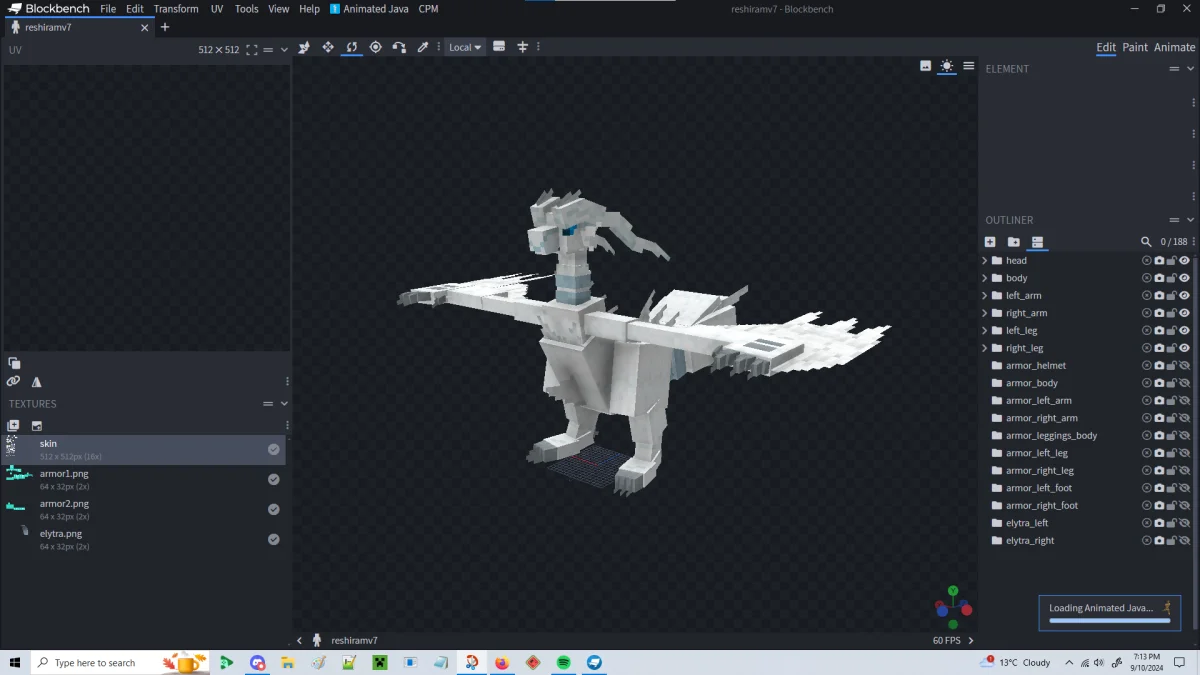Click the UV mirror icon
This screenshot has height=675, width=1200.
[x=37, y=381]
